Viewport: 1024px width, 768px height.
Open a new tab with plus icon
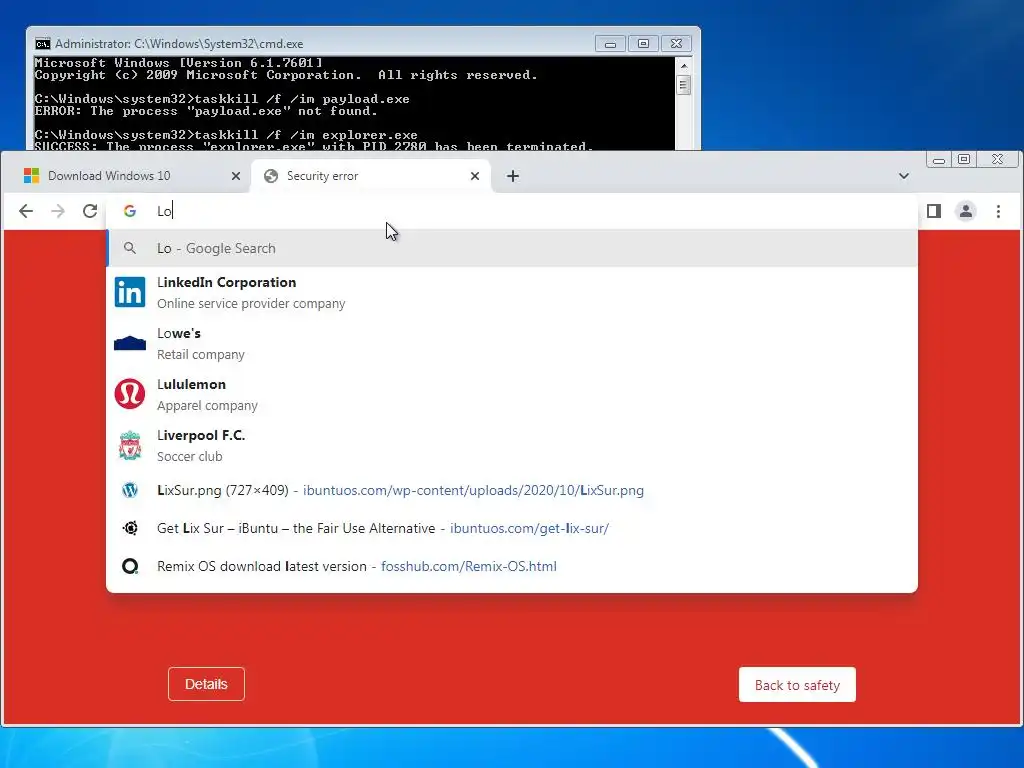[513, 176]
